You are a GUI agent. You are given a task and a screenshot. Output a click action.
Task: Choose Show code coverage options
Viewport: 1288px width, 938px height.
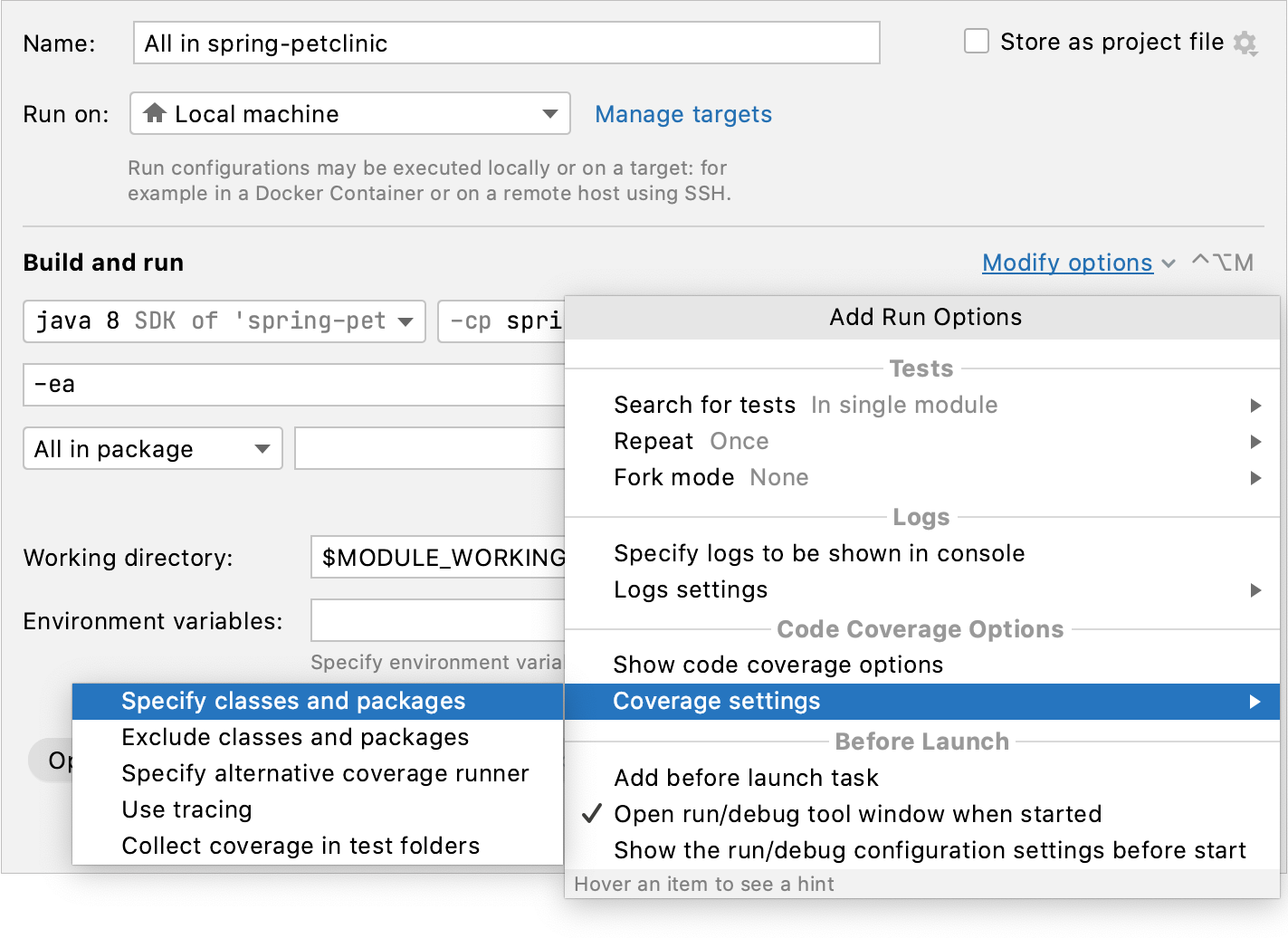[778, 664]
